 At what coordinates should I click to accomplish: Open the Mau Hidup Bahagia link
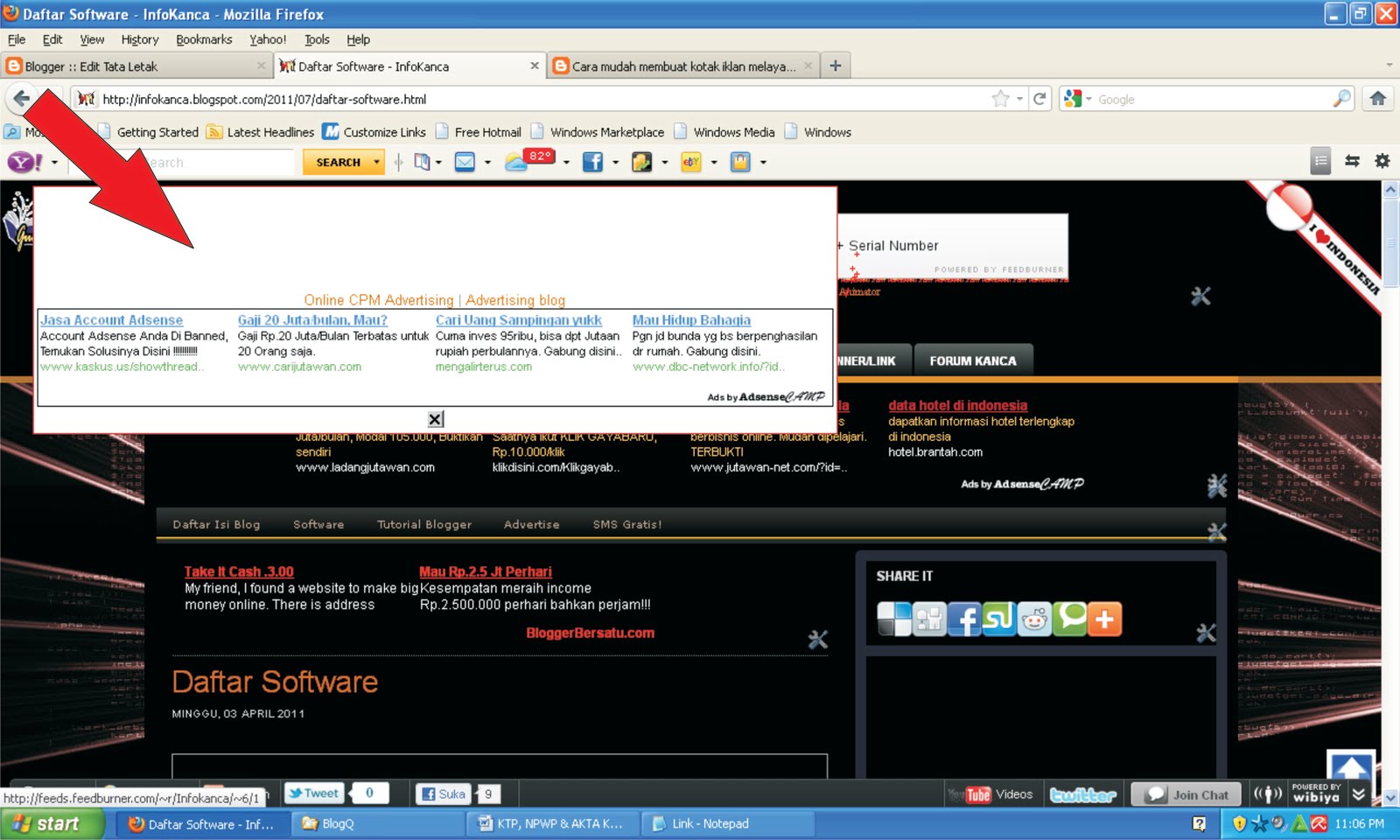tap(691, 320)
